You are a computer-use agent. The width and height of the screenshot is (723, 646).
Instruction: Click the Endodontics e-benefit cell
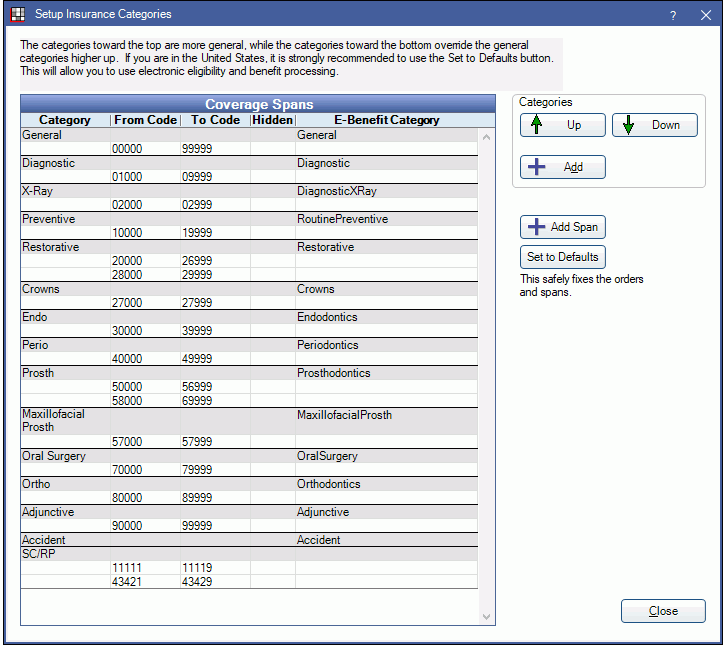pos(386,317)
